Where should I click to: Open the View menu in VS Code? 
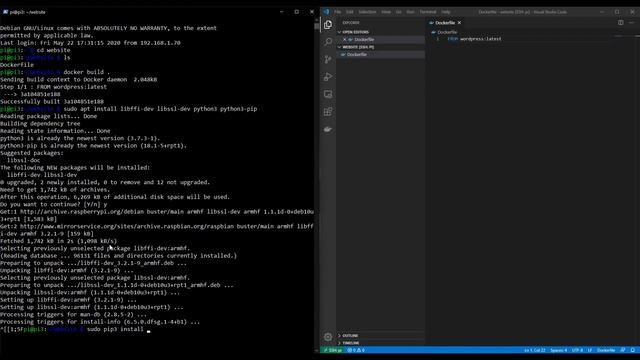[x=386, y=12]
